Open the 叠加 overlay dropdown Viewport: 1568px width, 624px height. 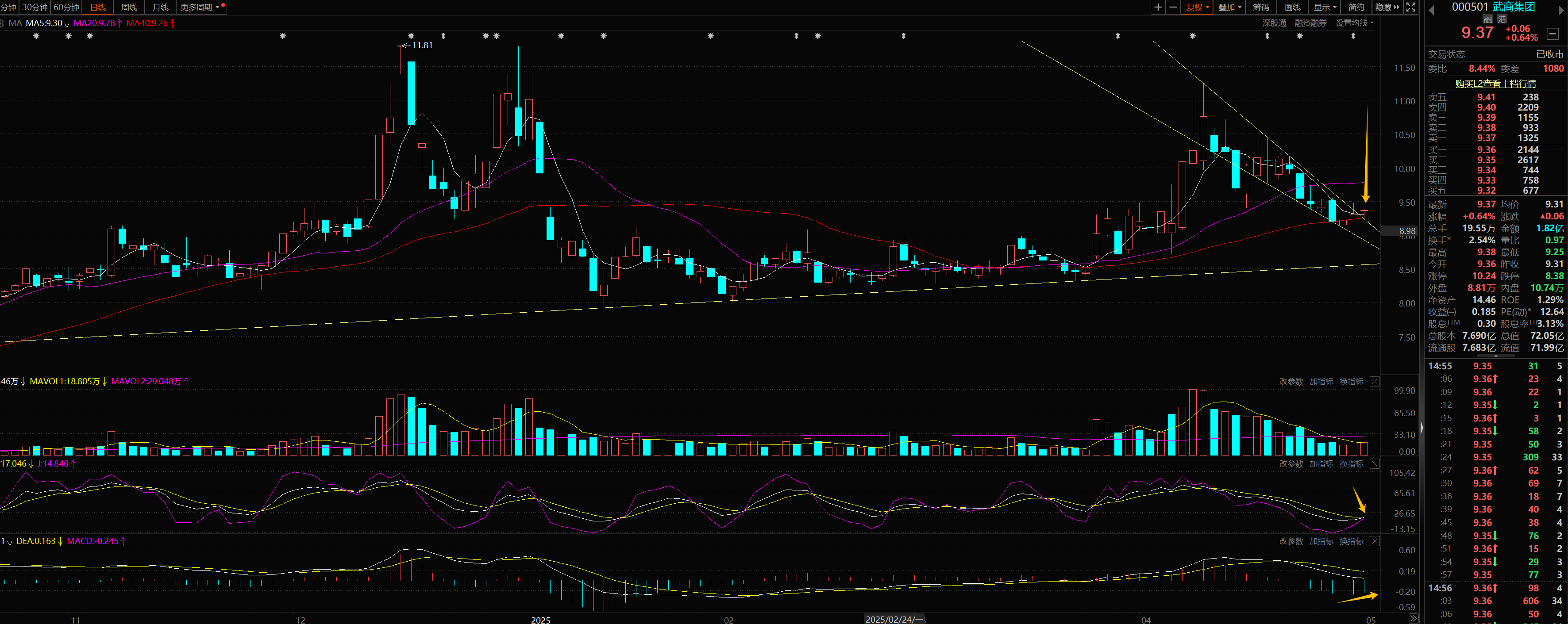point(1229,8)
